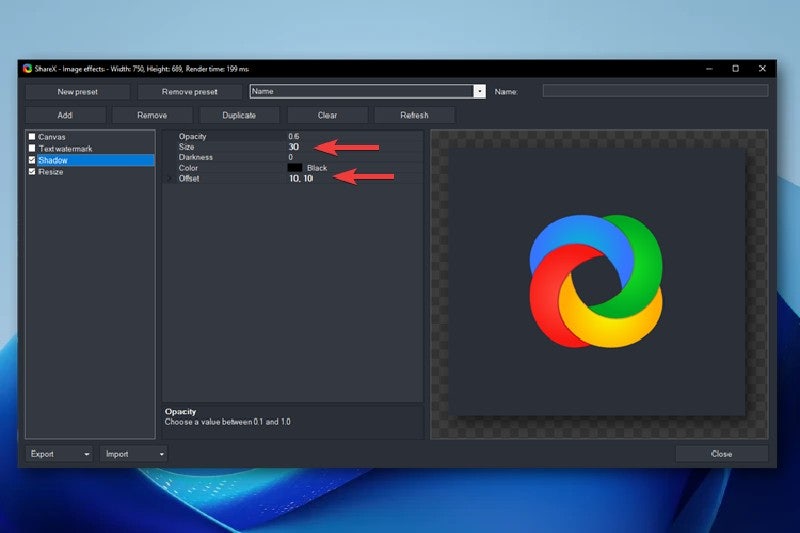
Task: Focus the Name text field
Action: (655, 91)
